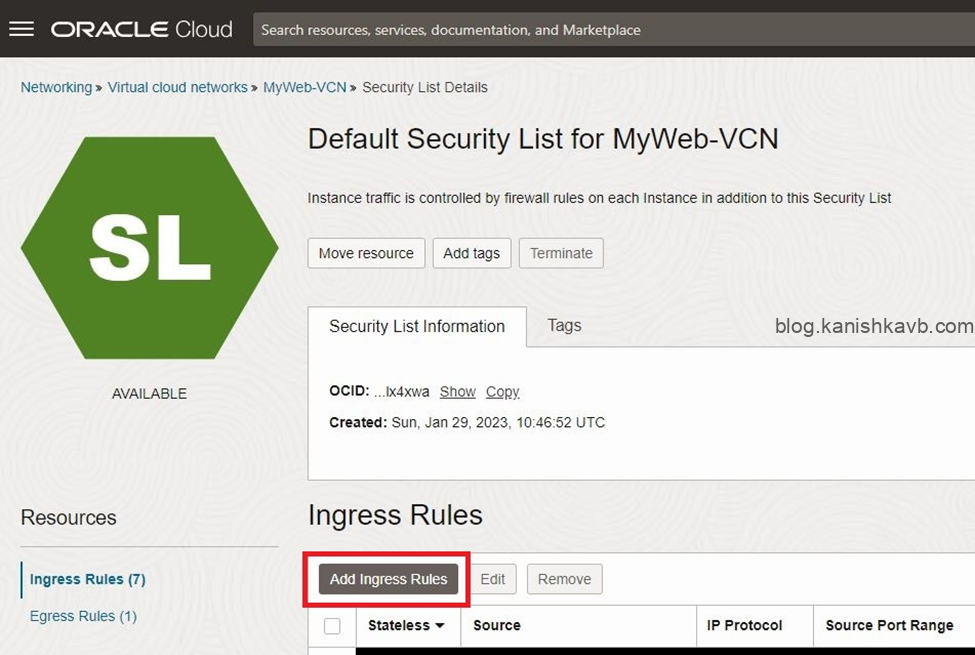This screenshot has height=655, width=975.
Task: Switch to the Tags tab
Action: click(x=564, y=326)
